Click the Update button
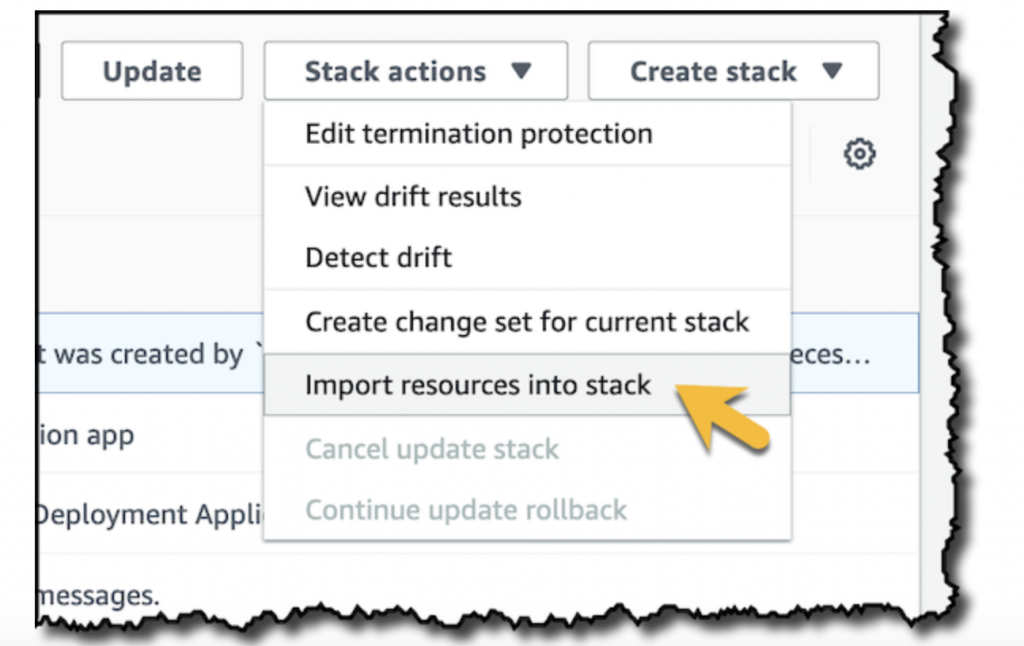1024x646 pixels. [x=152, y=71]
